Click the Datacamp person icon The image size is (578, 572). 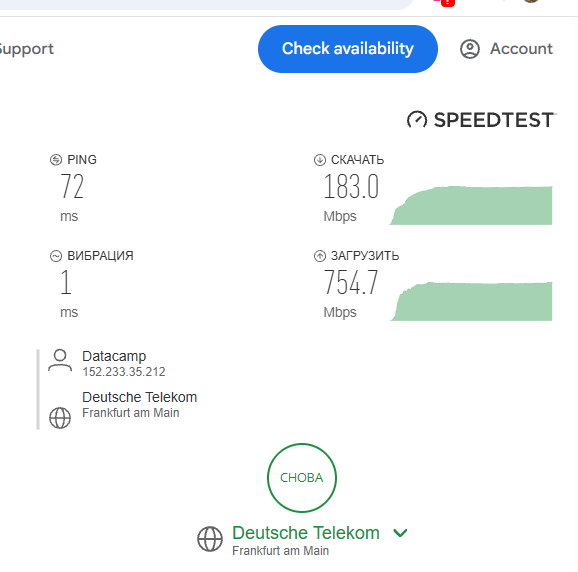(60, 361)
